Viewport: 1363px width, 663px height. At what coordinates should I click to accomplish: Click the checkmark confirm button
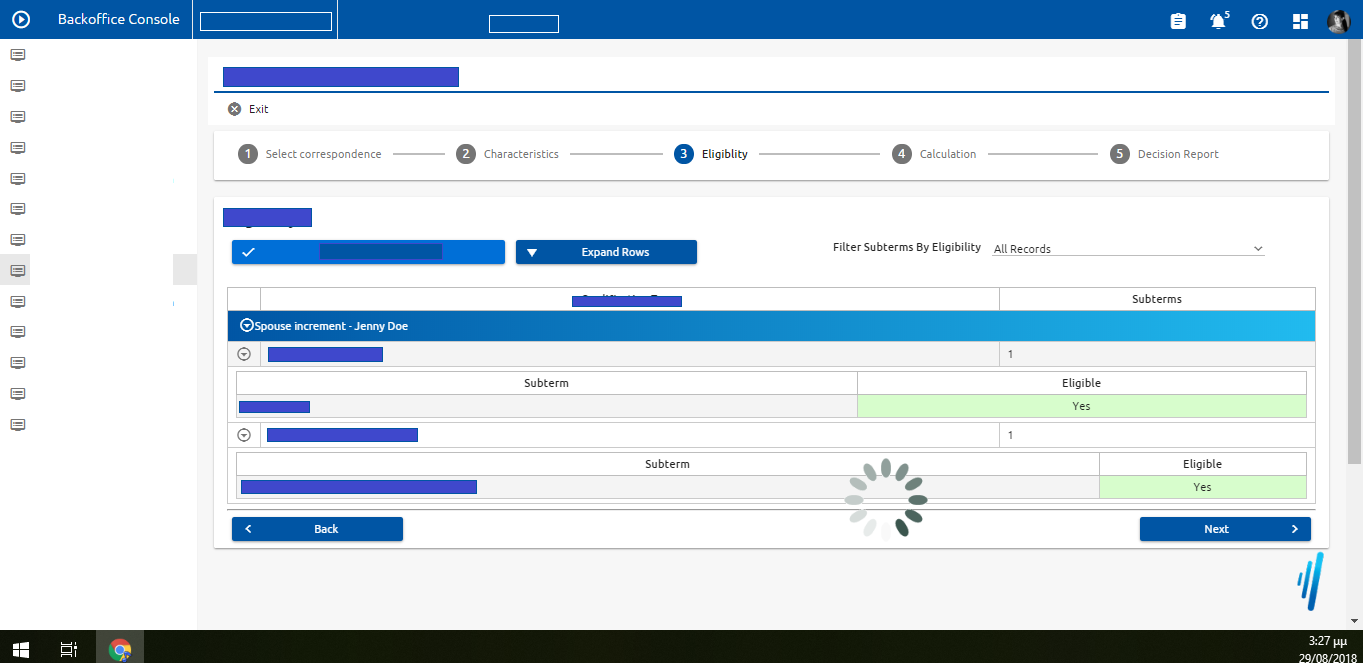[x=368, y=252]
